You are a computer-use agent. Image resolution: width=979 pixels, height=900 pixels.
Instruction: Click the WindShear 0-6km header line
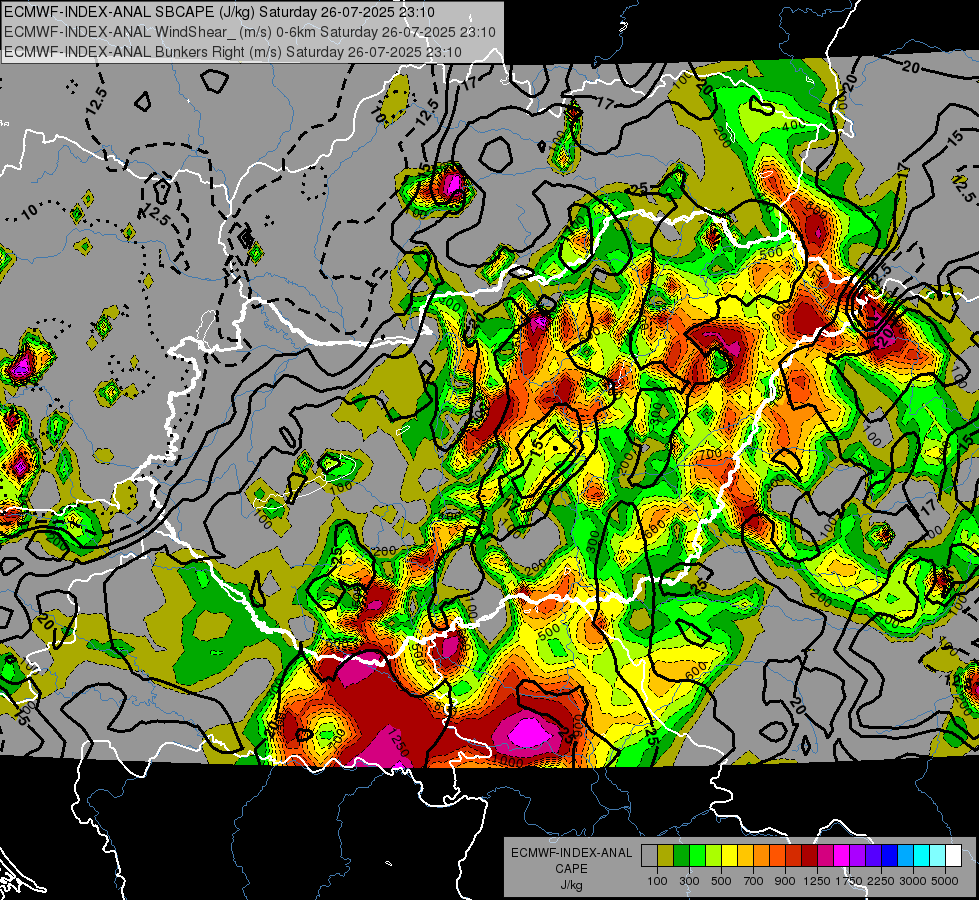(250, 32)
